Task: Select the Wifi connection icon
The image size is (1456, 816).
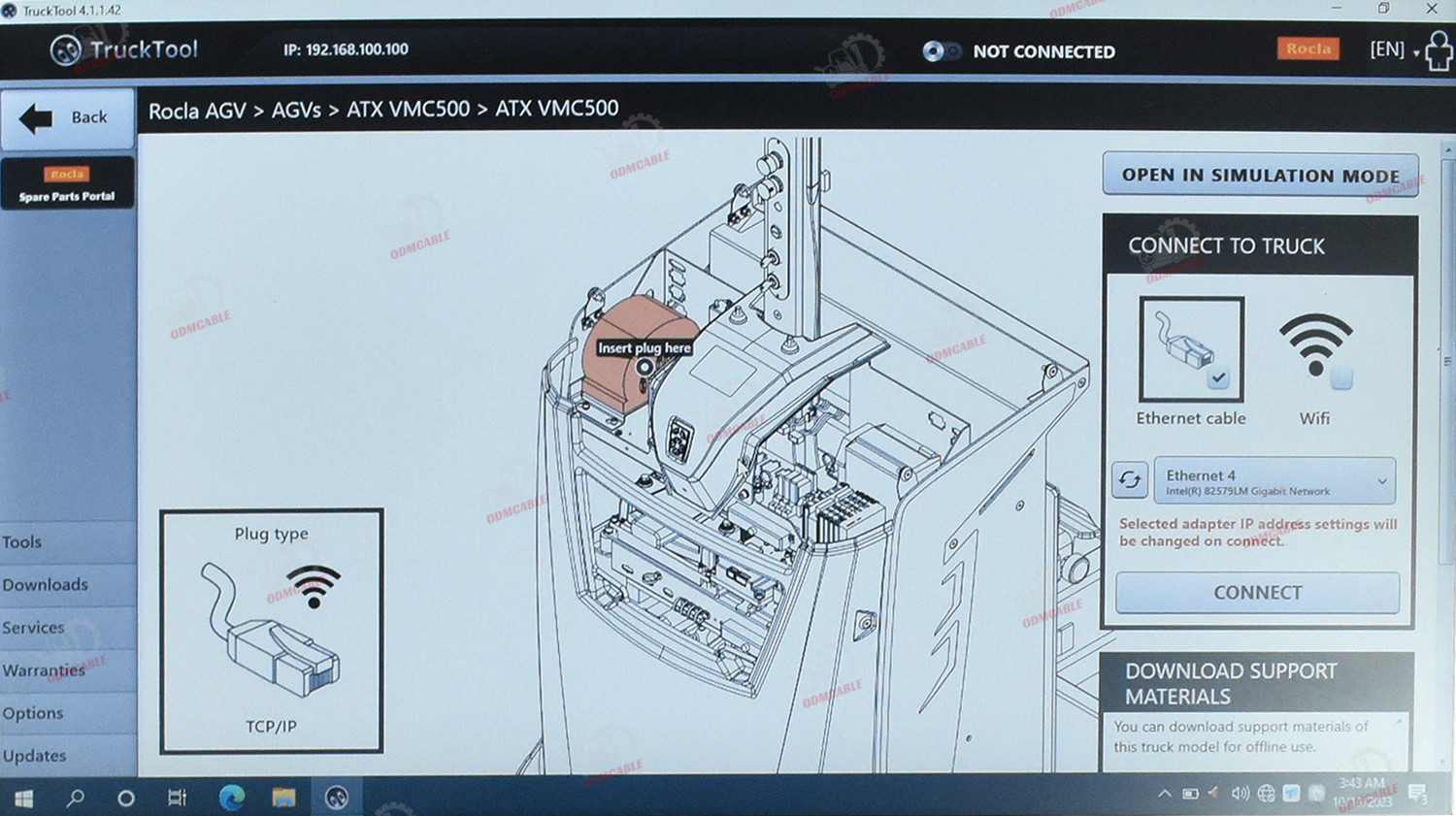Action: 1315,344
